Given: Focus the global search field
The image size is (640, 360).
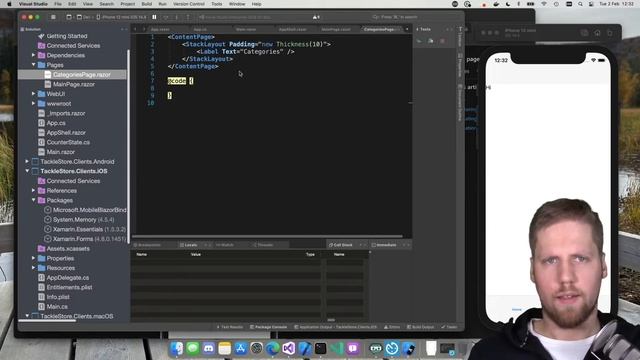Looking at the screenshot, I should point(395,17).
